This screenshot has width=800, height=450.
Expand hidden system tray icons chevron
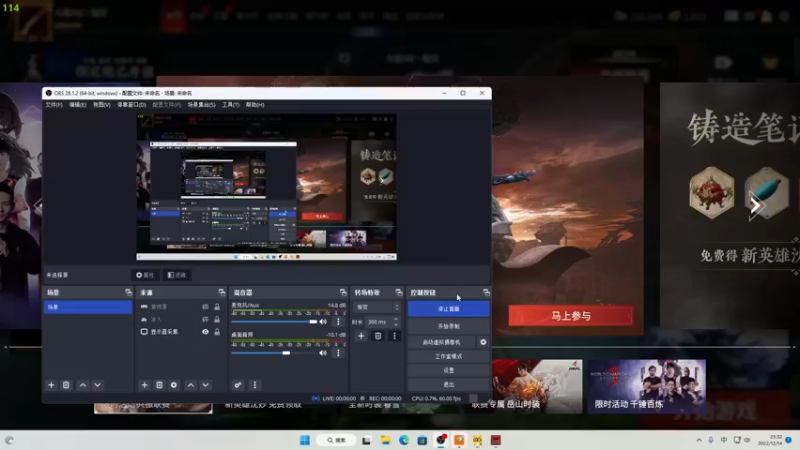698,440
